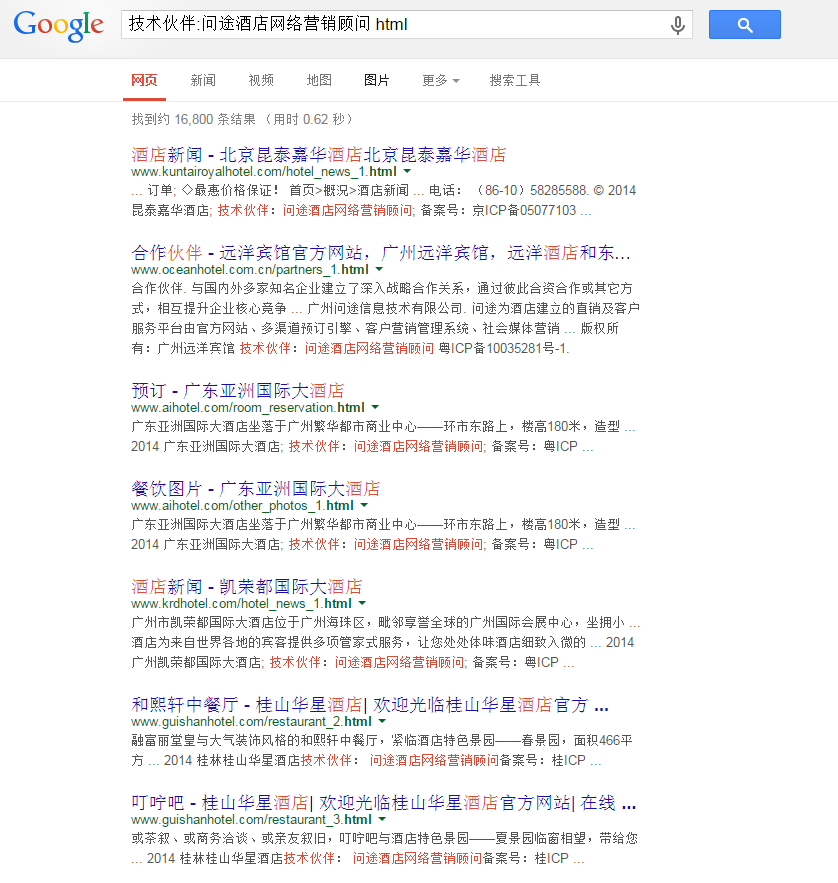Open result 合作伙伴 - 远洋宾馆官方网站

coord(381,252)
